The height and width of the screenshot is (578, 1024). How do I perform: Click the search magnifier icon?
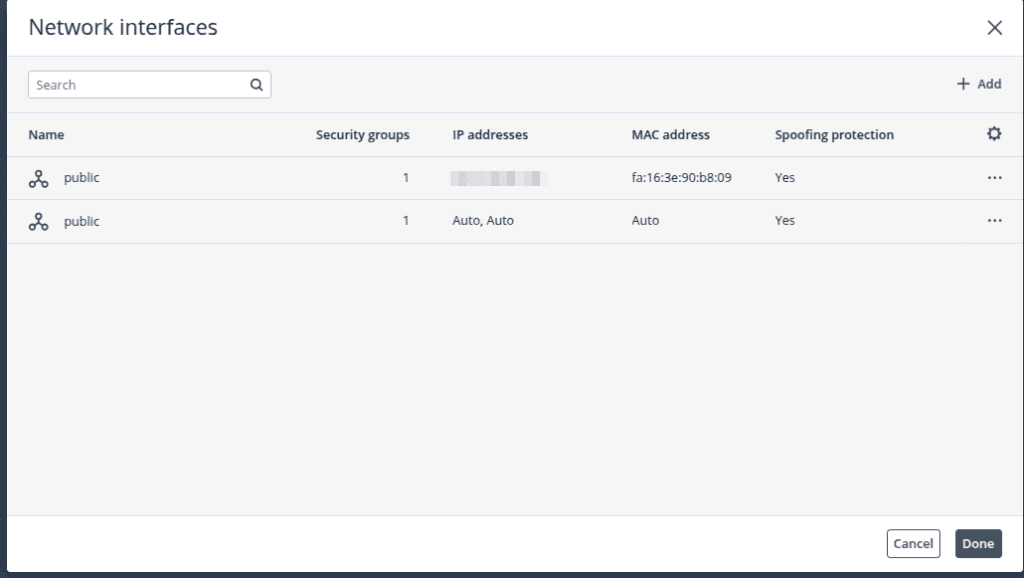click(257, 85)
